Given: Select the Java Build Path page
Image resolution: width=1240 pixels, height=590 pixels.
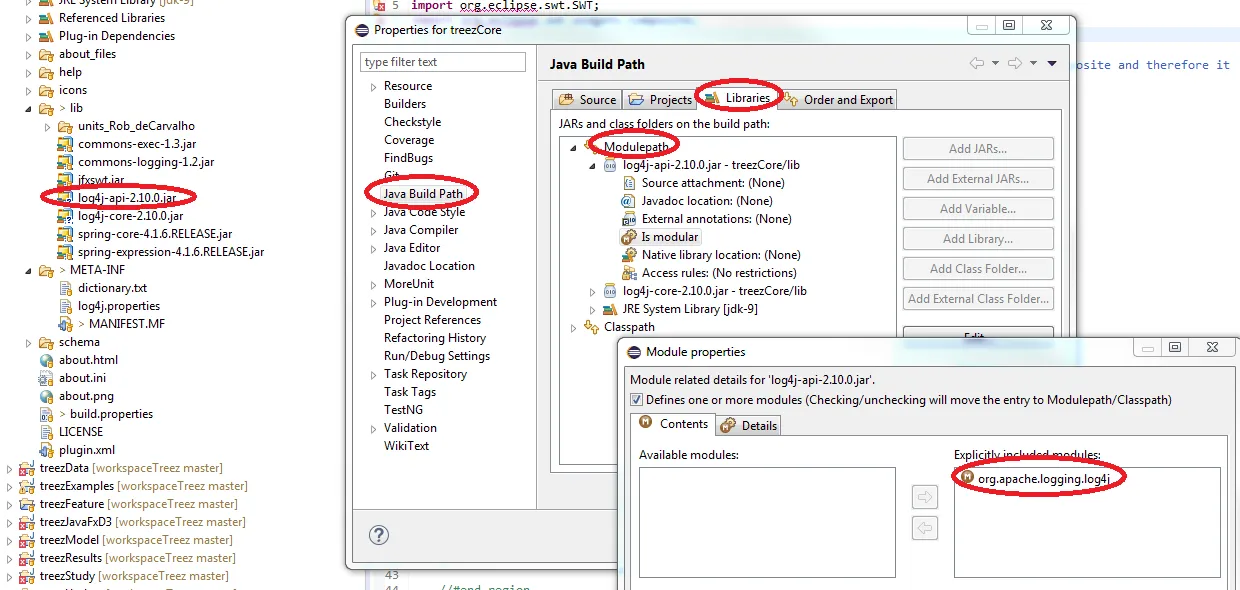Looking at the screenshot, I should [x=423, y=194].
